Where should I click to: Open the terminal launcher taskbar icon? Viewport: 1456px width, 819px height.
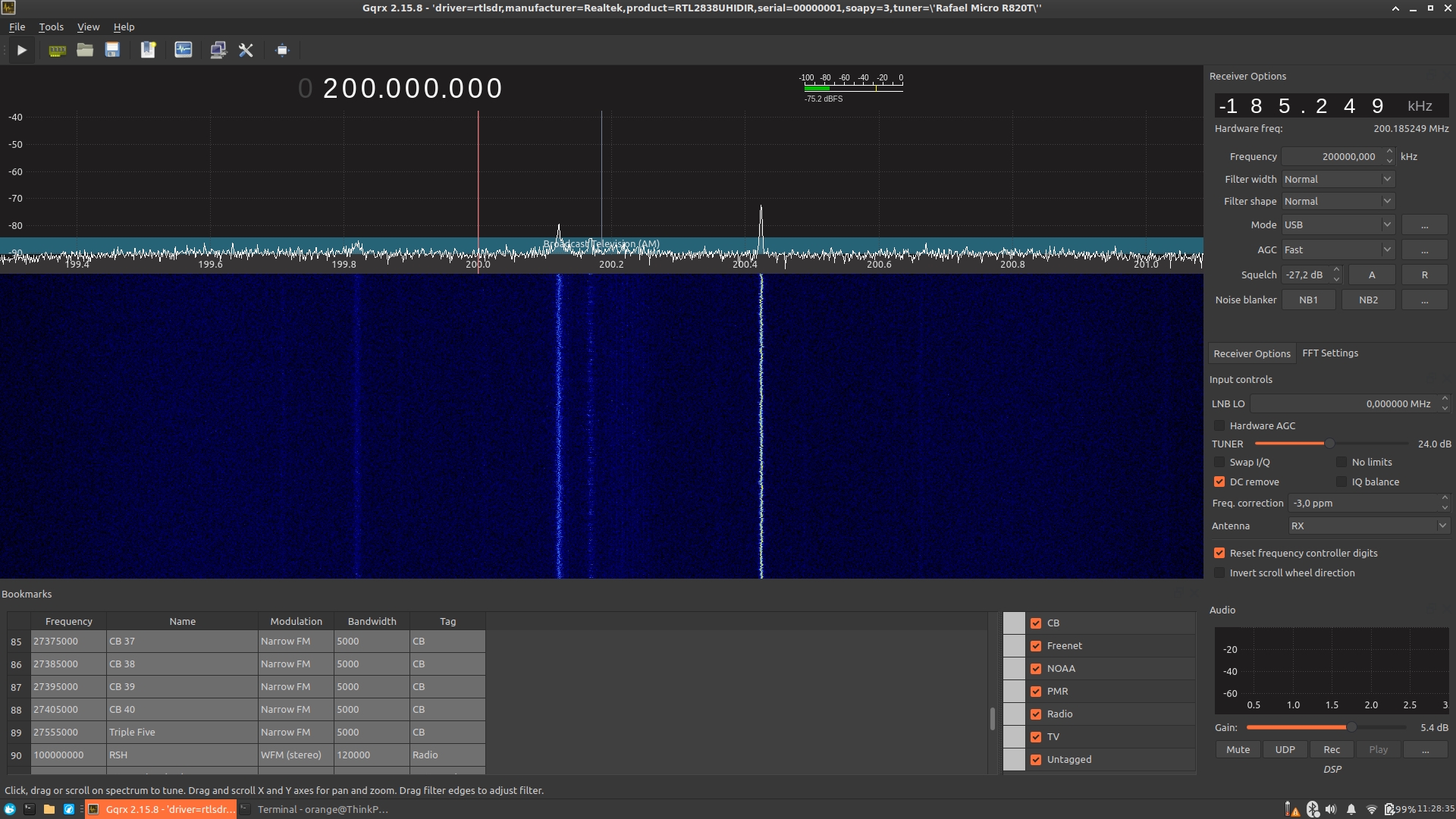[29, 809]
